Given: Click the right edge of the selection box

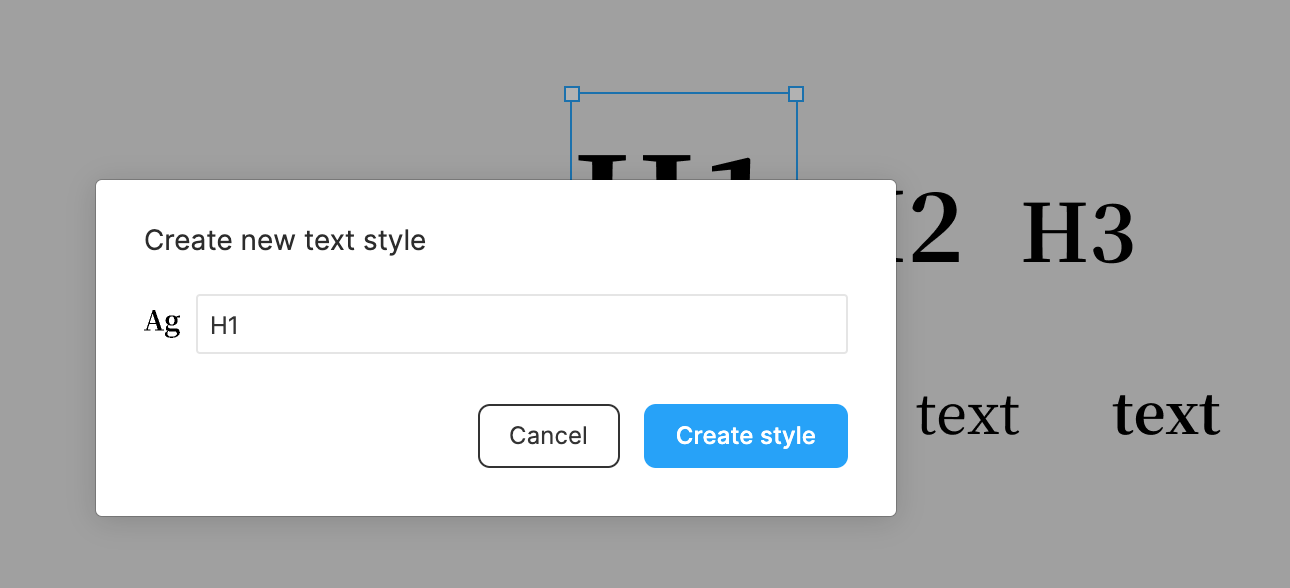Looking at the screenshot, I should coord(797,140).
